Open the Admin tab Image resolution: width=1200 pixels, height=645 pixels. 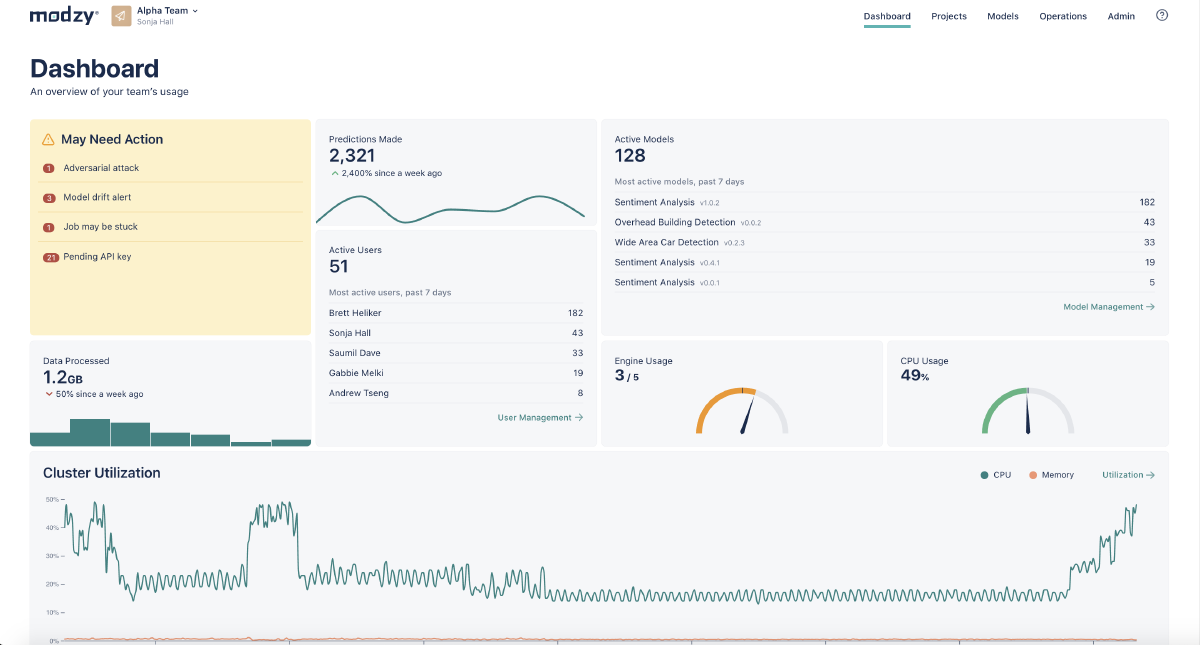coord(1121,16)
